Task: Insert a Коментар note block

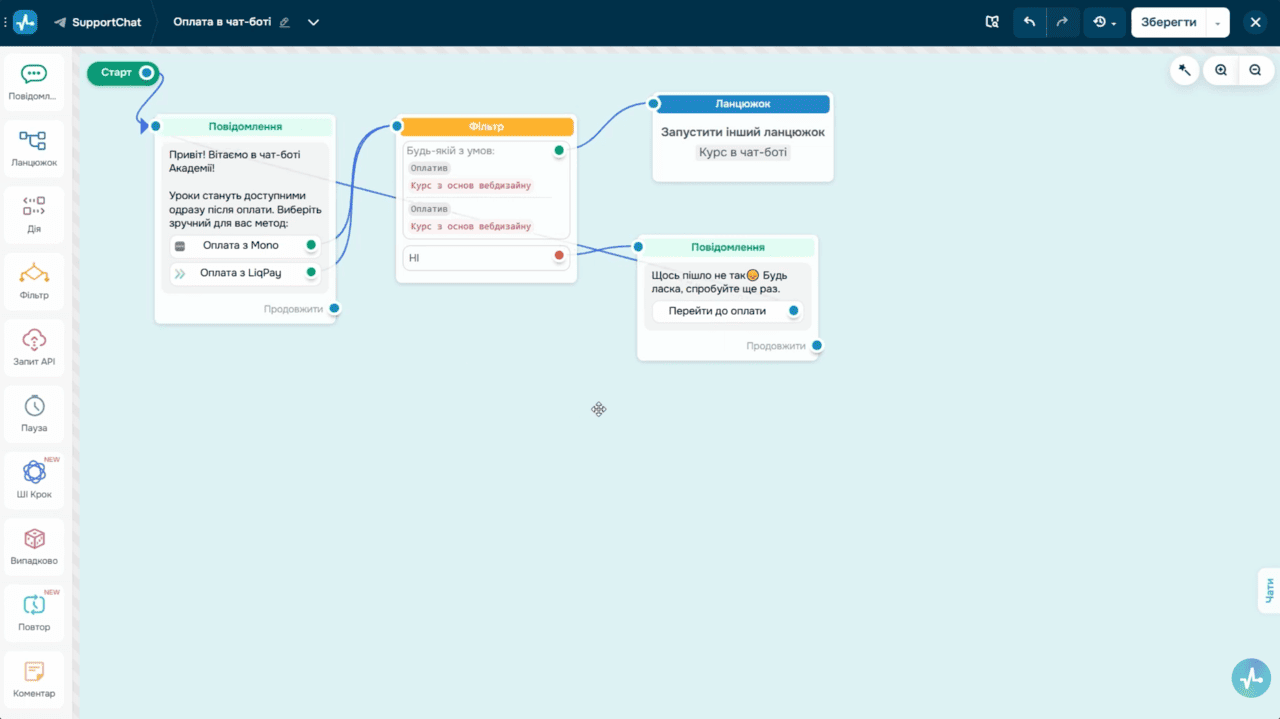Action: point(34,680)
